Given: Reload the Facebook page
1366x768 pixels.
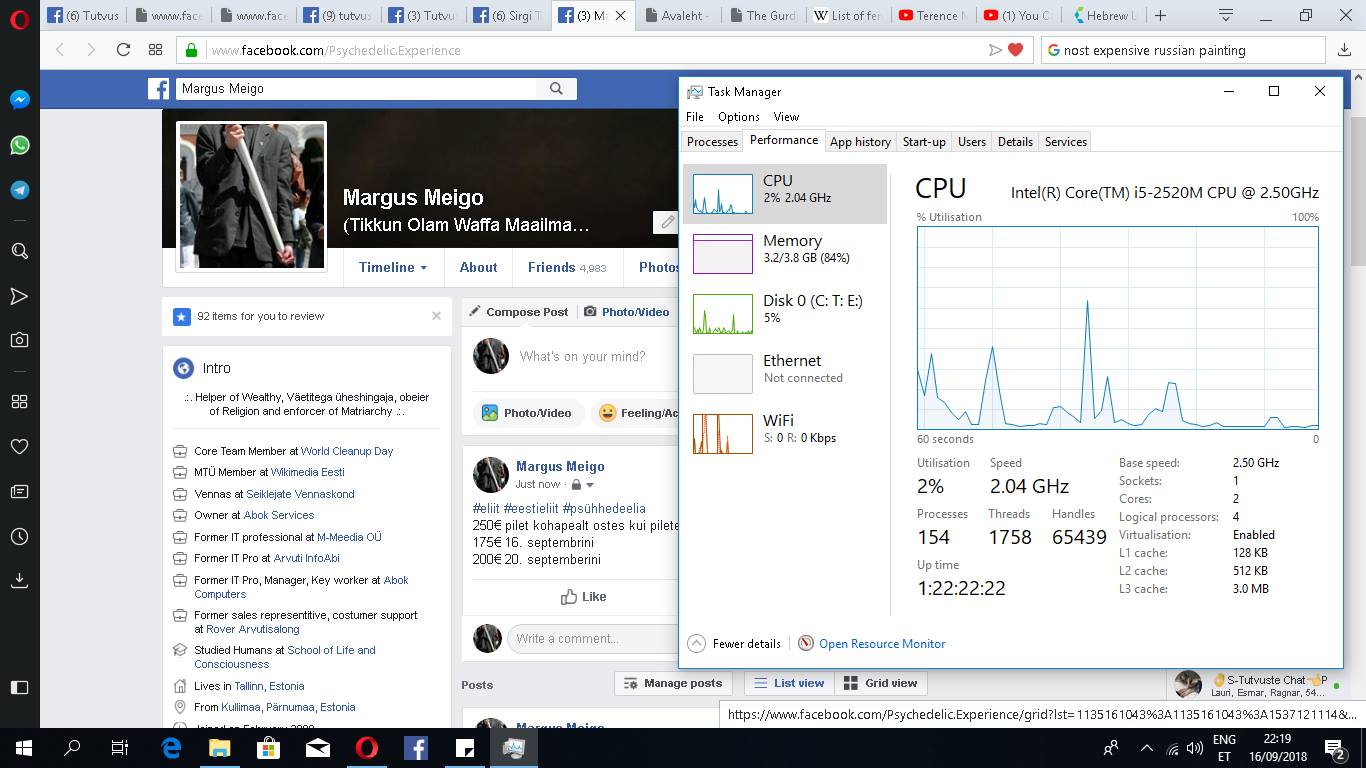Looking at the screenshot, I should tap(124, 50).
